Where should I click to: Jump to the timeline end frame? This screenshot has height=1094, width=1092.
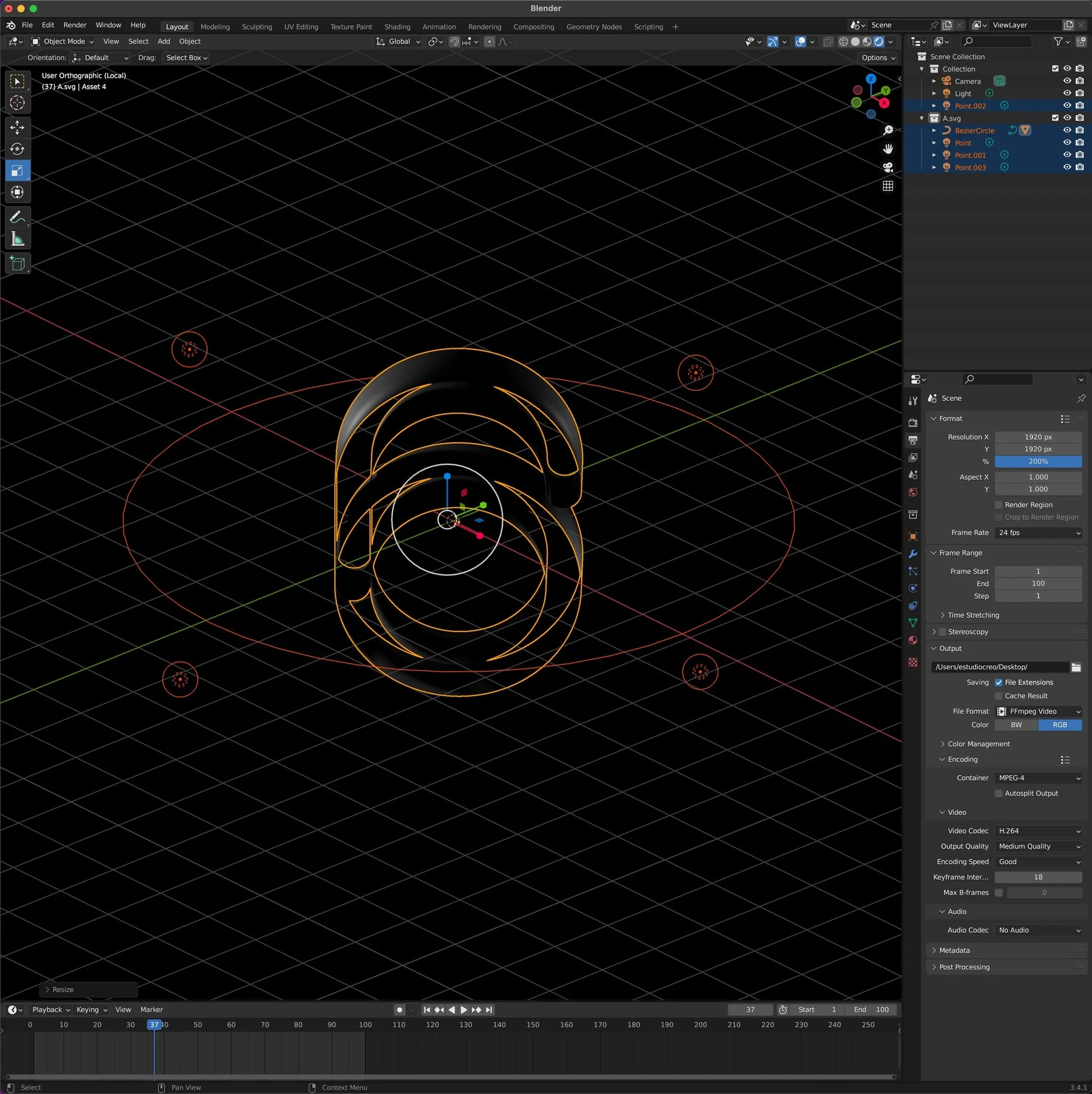click(x=489, y=1010)
